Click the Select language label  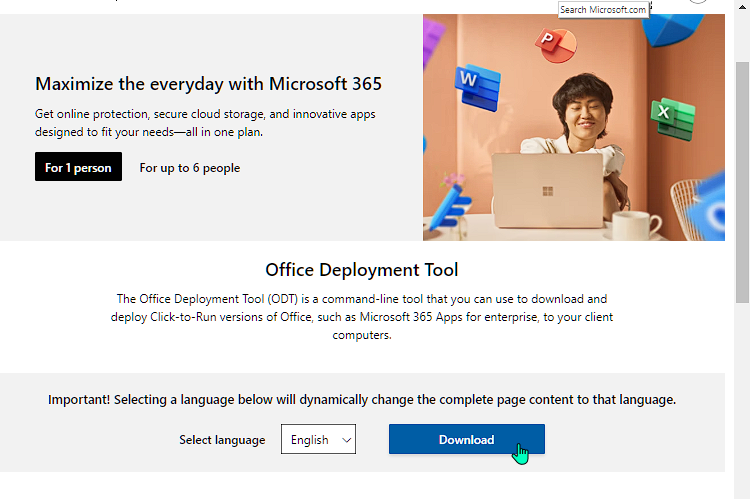222,440
